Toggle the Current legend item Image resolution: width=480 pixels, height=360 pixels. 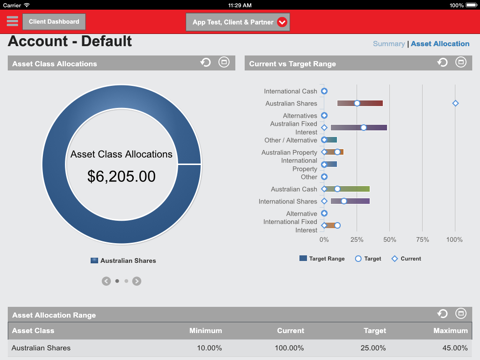tap(406, 259)
